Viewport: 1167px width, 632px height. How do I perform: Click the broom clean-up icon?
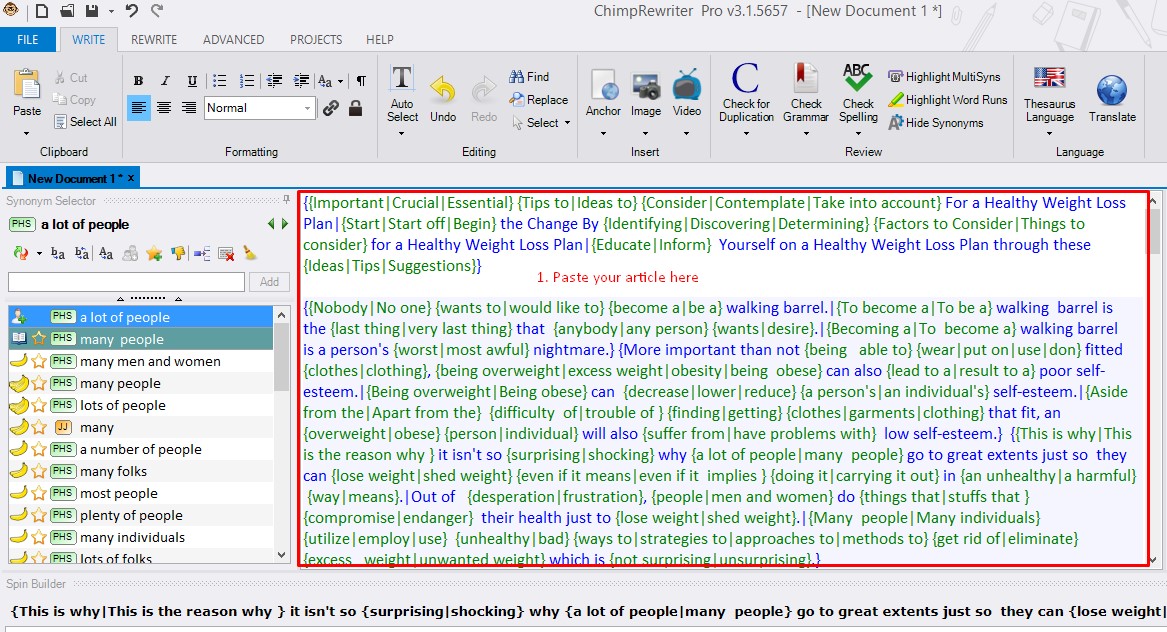[x=250, y=254]
